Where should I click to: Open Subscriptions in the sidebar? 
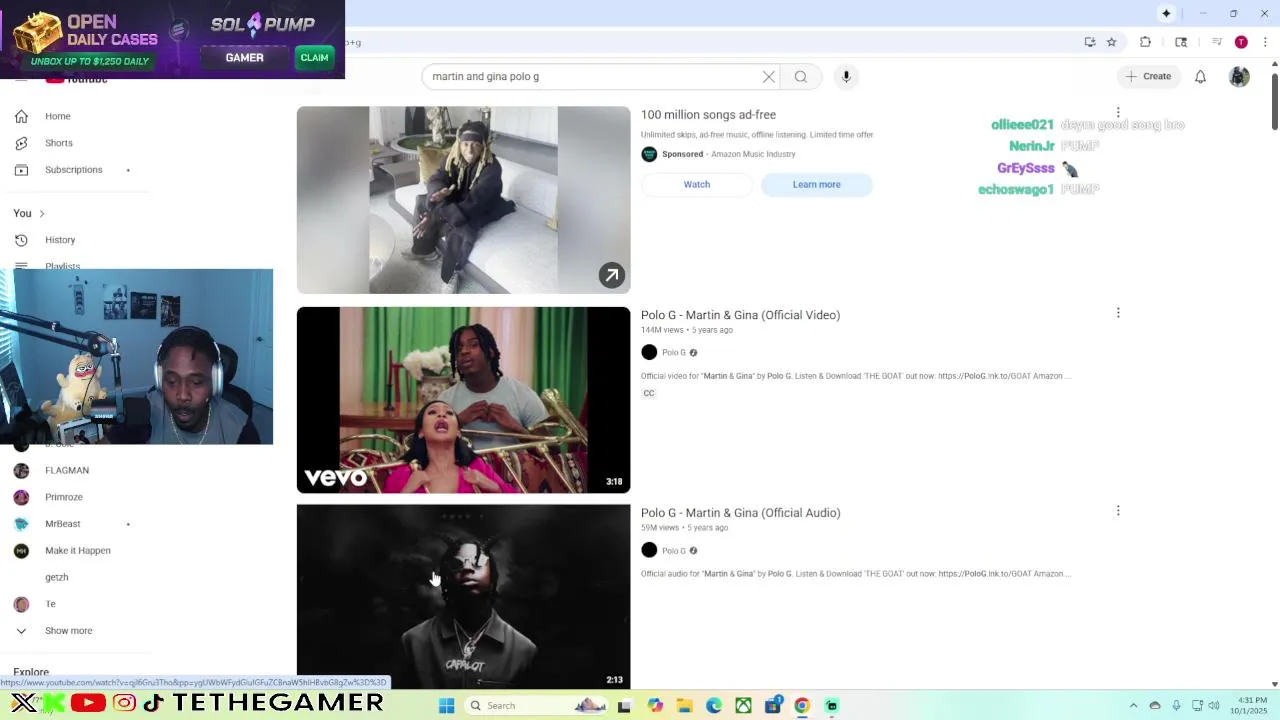coord(74,170)
